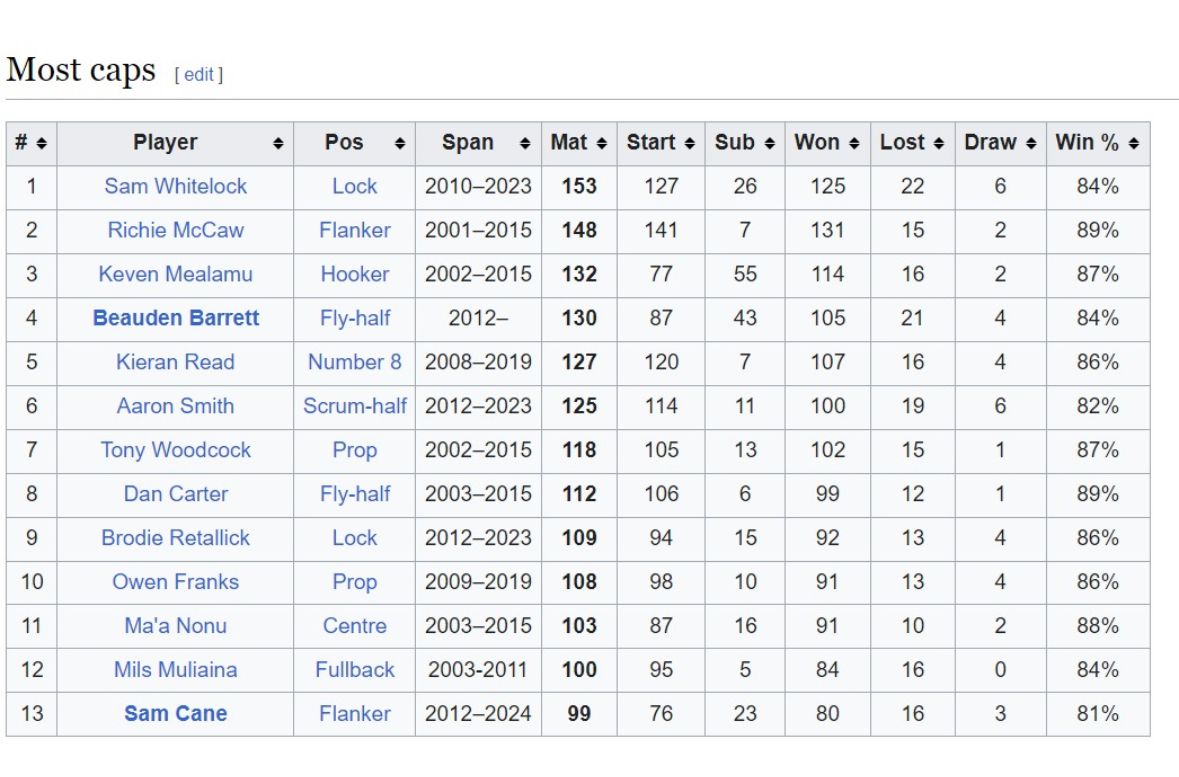Sort by Lost column arrows
This screenshot has height=777, width=1179.
[x=939, y=144]
